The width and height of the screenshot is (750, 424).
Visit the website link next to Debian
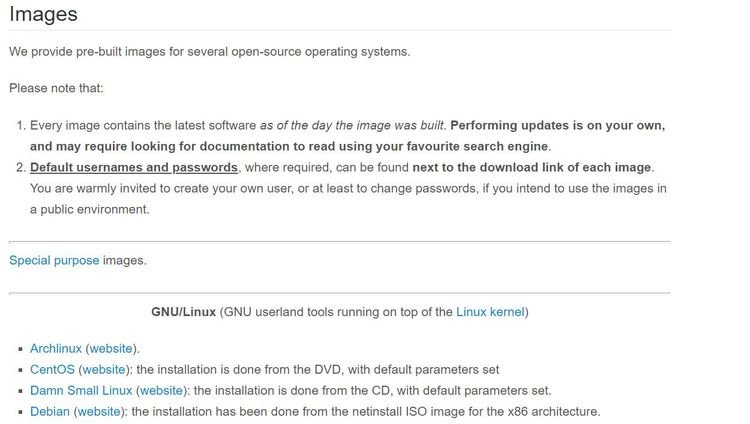99,412
